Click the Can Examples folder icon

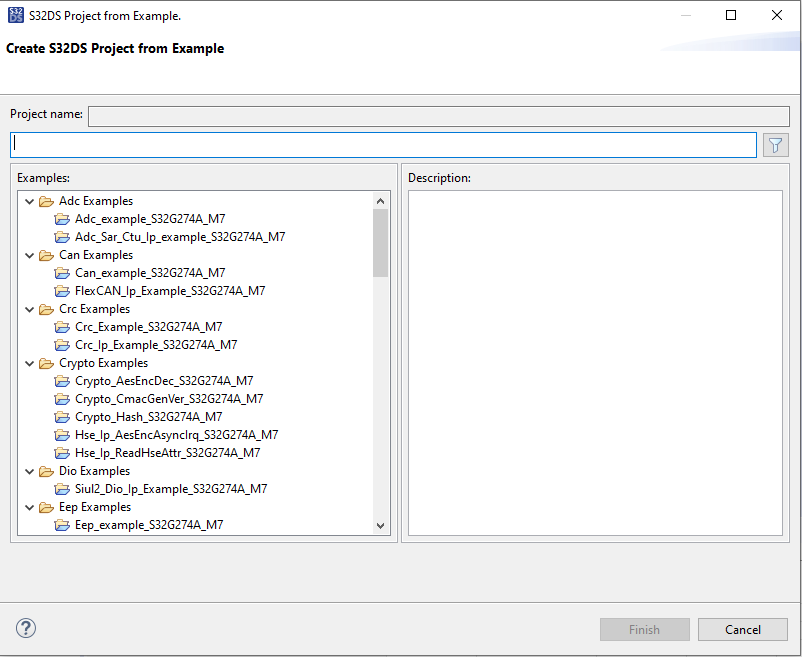coord(47,255)
